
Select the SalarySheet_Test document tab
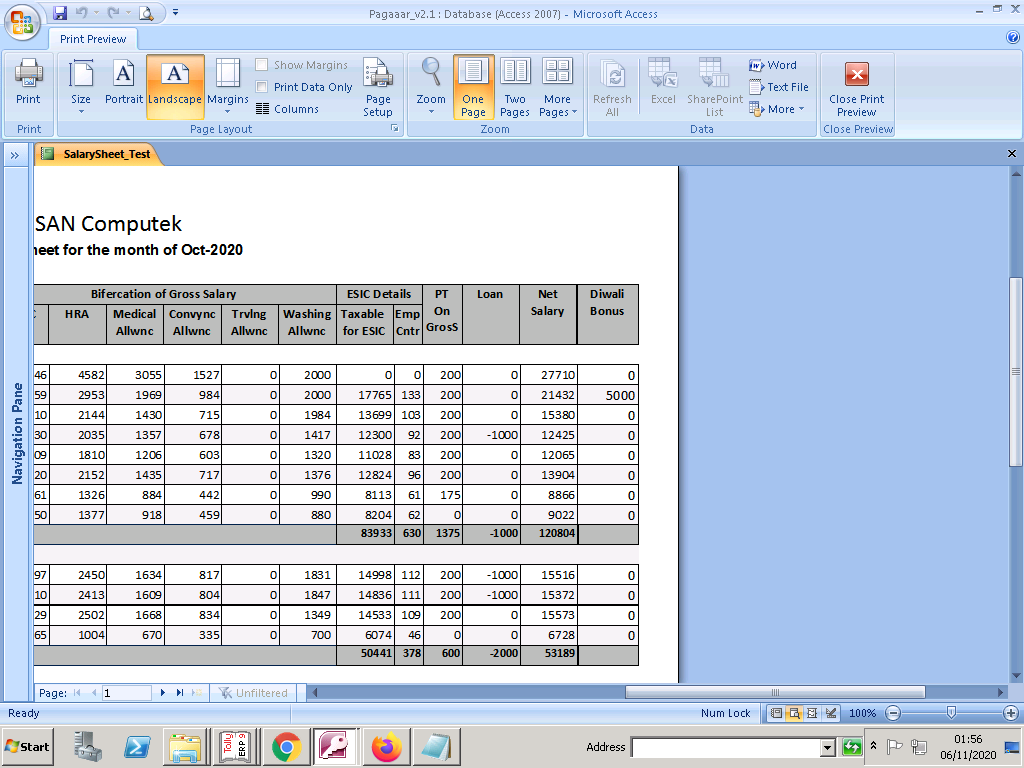[x=97, y=154]
